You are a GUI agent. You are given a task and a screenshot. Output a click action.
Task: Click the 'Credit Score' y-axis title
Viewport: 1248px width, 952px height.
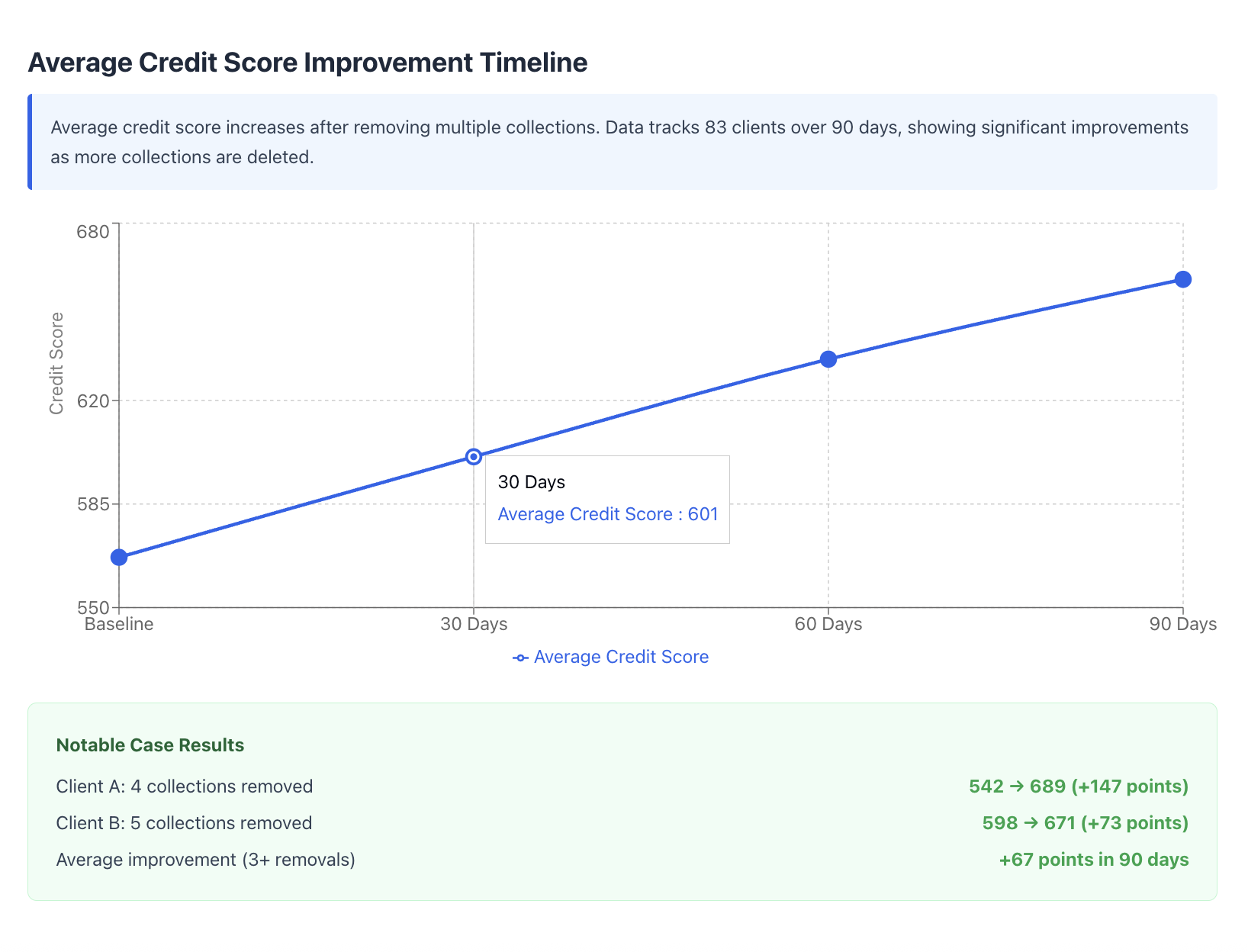tap(56, 363)
